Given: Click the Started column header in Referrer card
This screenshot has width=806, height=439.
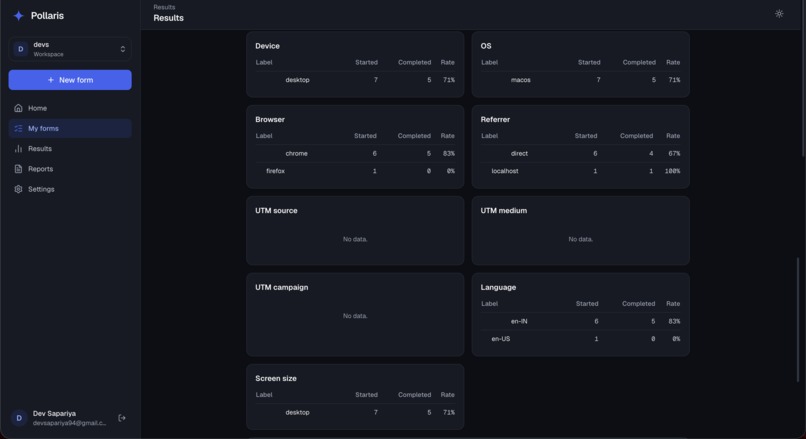Looking at the screenshot, I should [585, 136].
